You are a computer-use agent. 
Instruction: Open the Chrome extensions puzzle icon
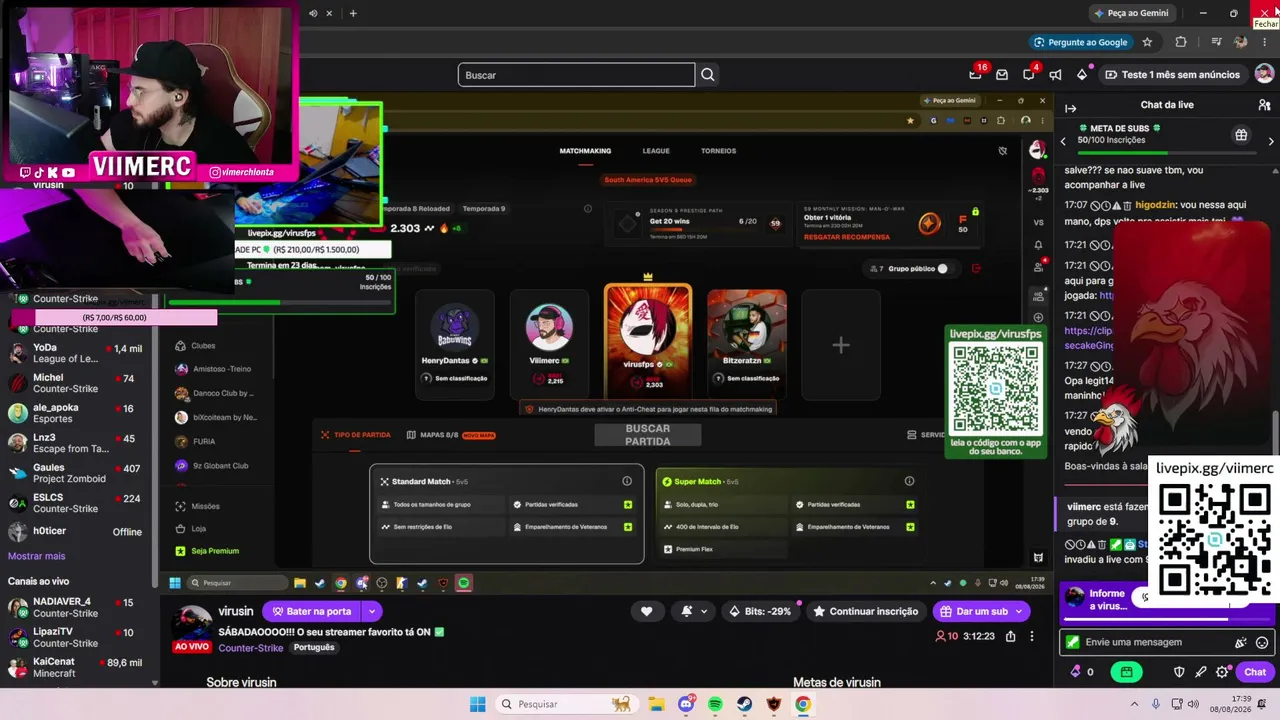[1181, 42]
